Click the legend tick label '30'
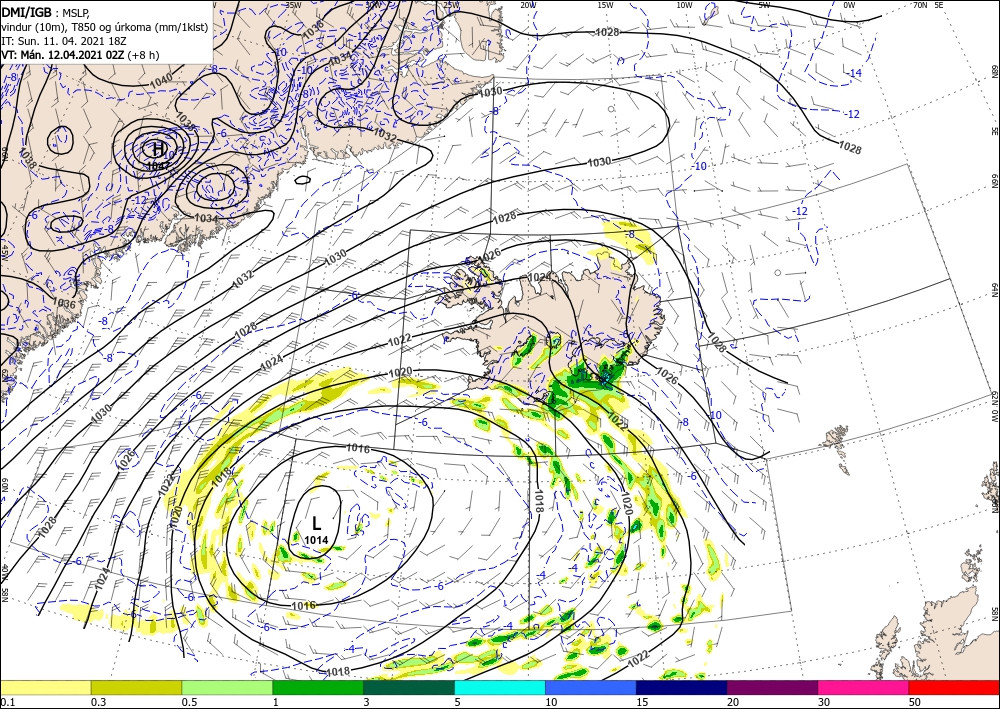 [823, 702]
